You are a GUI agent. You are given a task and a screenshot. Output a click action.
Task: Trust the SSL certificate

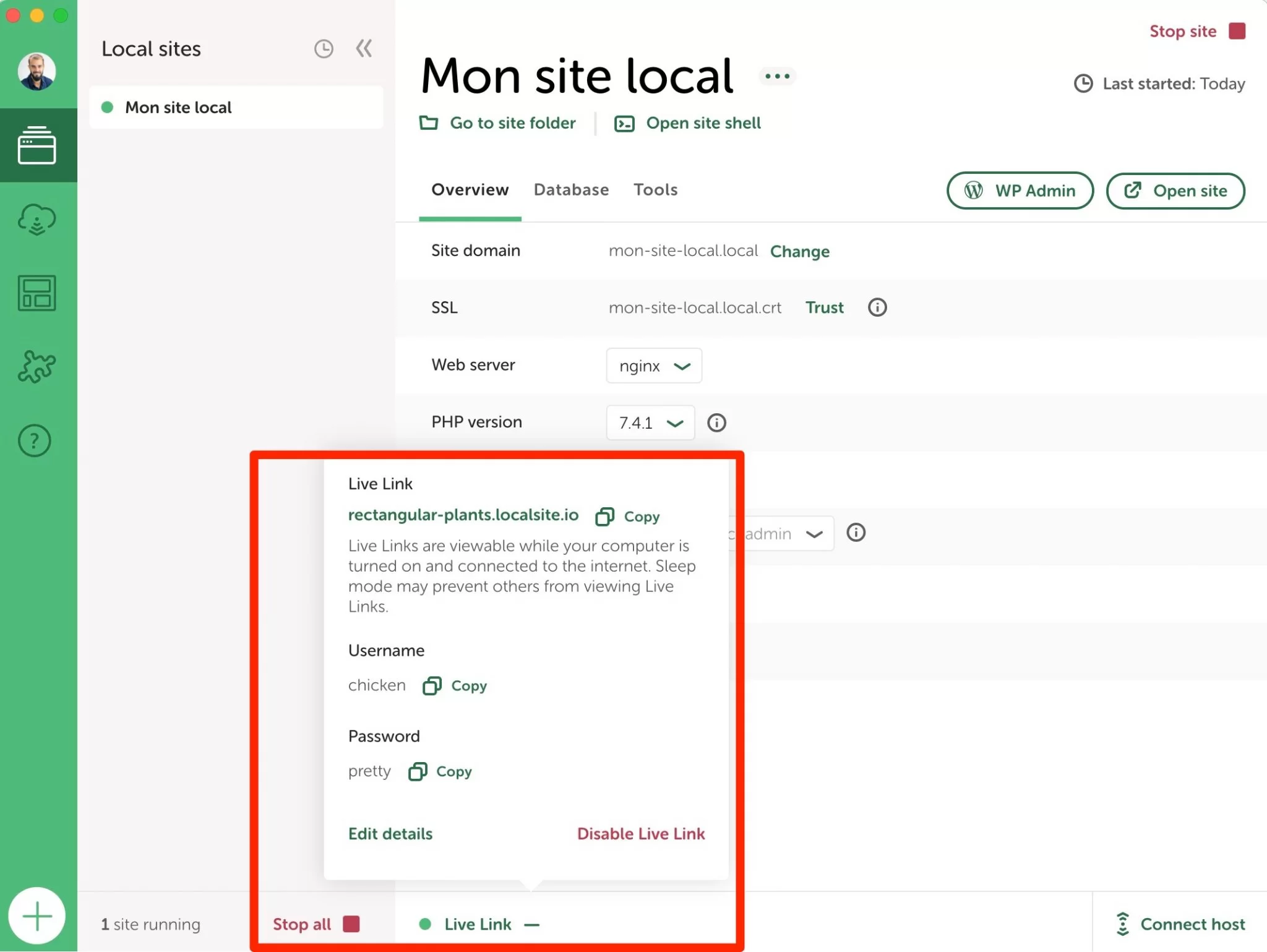825,307
